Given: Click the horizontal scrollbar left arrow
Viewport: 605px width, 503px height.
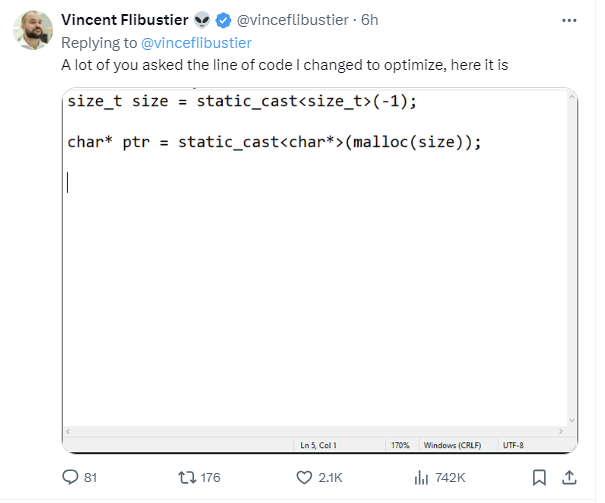Looking at the screenshot, I should [69, 432].
